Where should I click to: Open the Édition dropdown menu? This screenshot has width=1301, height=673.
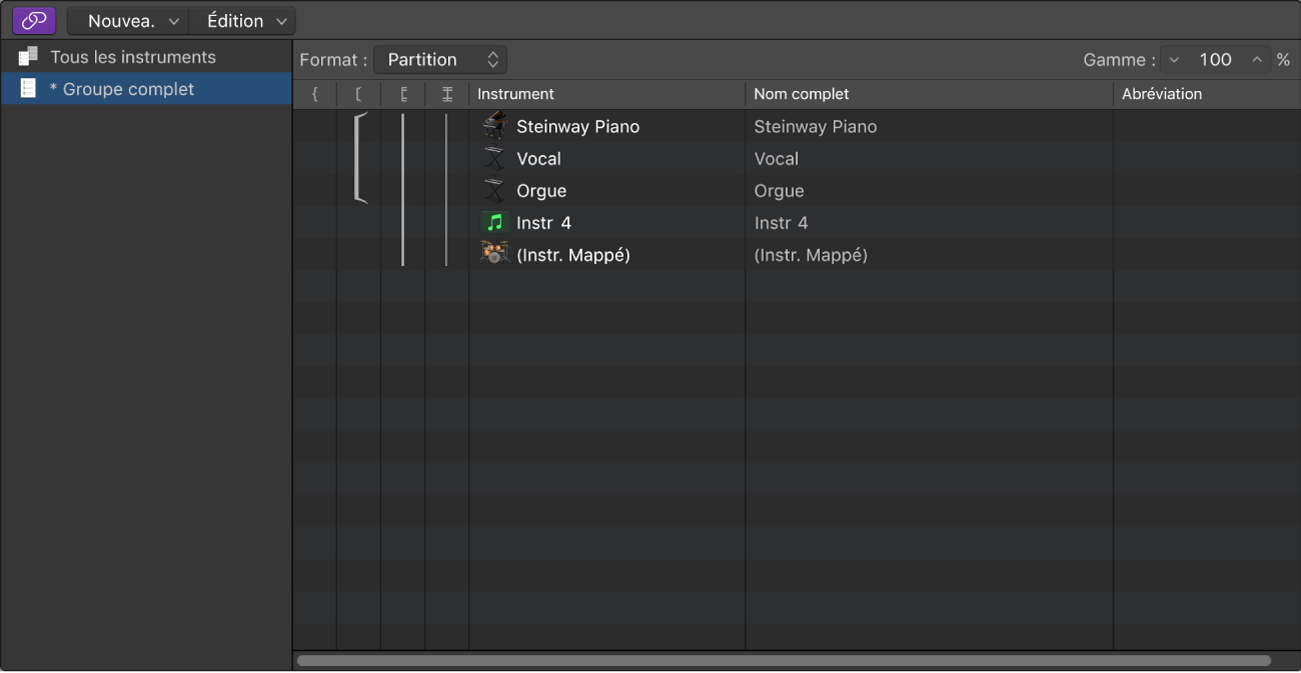[x=243, y=20]
